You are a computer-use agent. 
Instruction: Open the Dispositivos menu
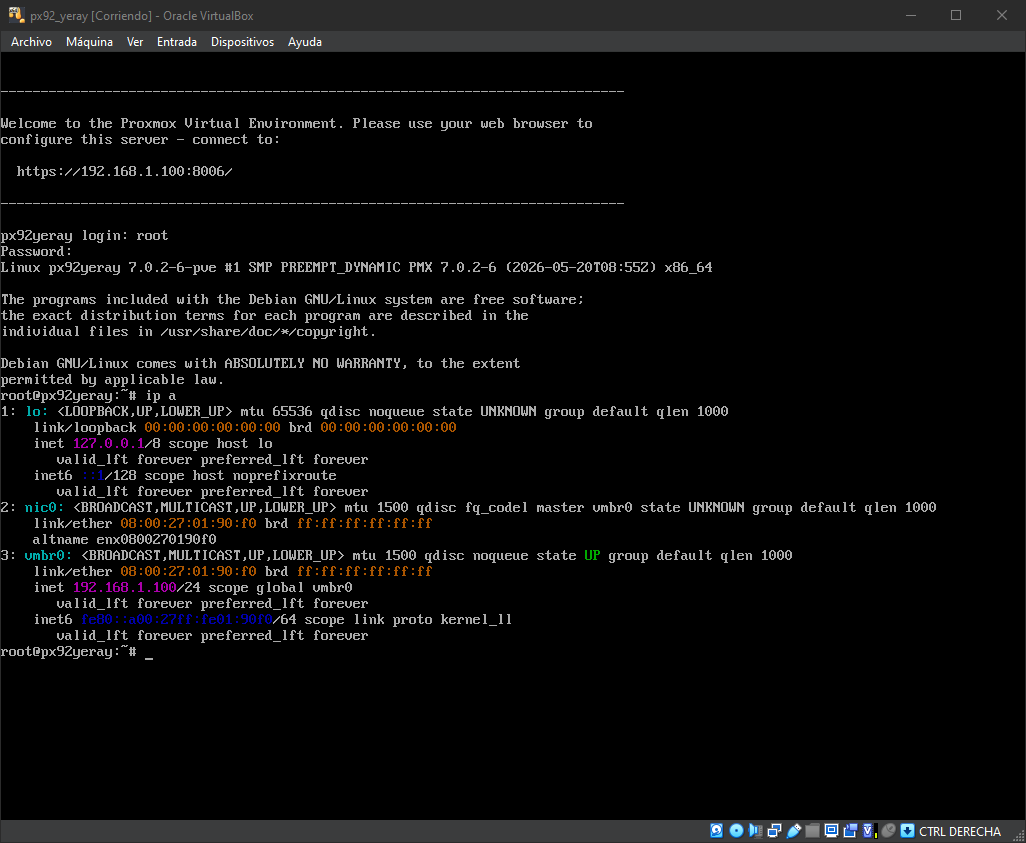point(242,42)
